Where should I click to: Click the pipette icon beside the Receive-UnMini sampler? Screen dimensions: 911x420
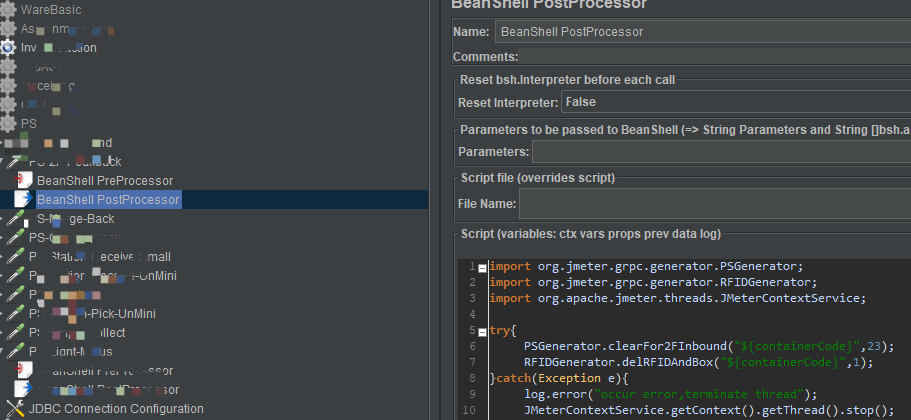pyautogui.click(x=16, y=276)
